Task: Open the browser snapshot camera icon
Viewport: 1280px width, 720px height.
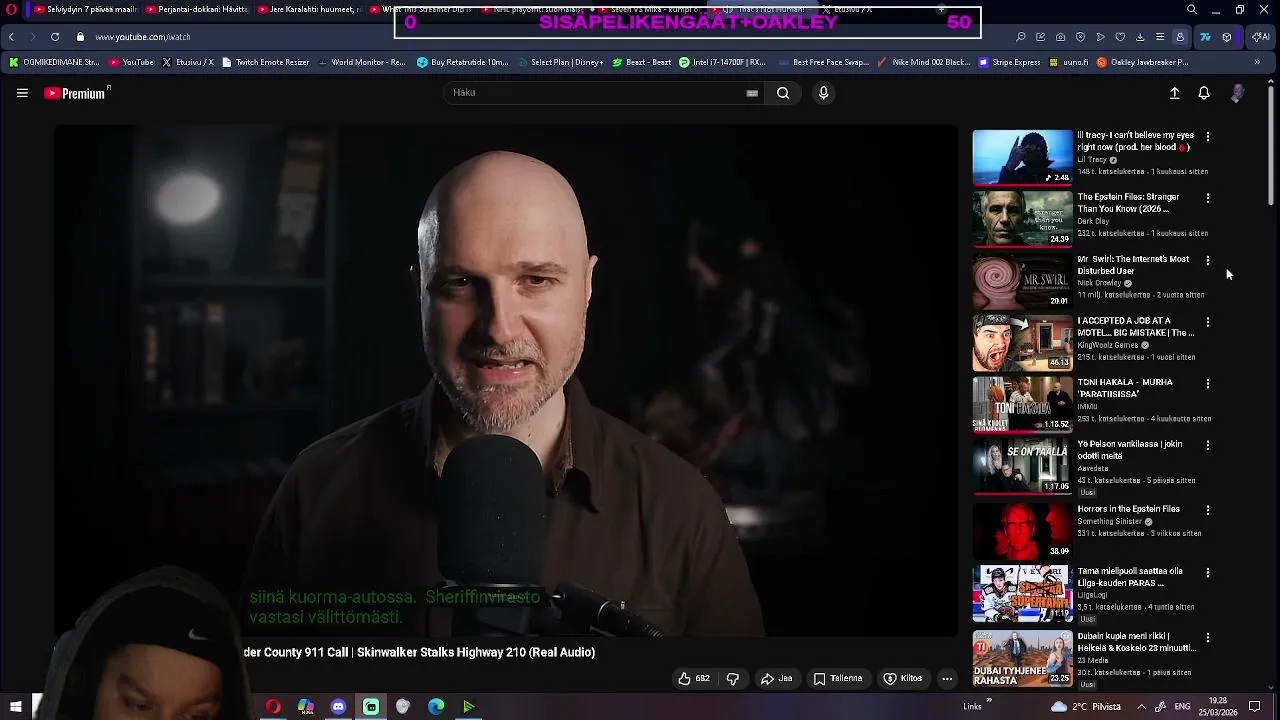Action: pos(1060,37)
